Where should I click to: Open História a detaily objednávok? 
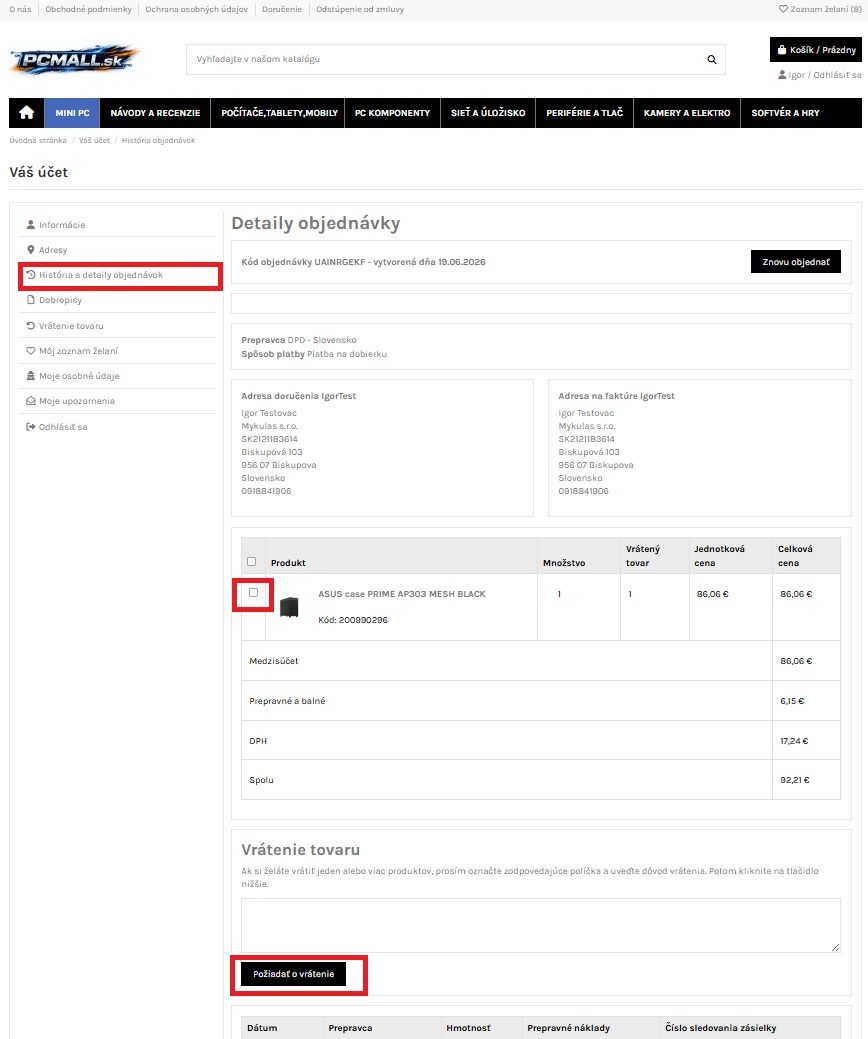(101, 275)
